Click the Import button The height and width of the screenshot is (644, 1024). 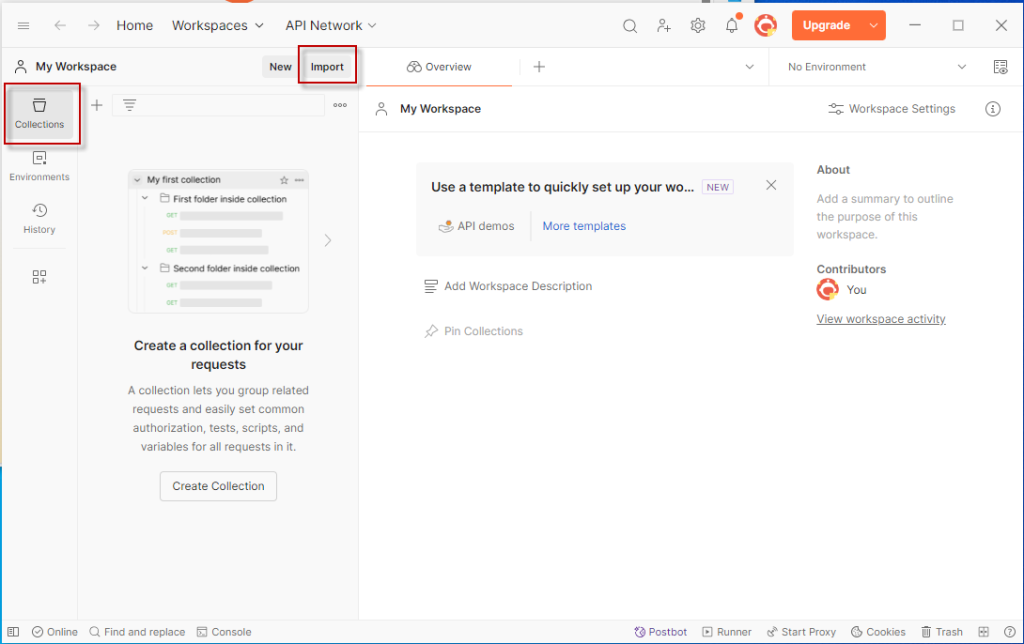point(327,67)
